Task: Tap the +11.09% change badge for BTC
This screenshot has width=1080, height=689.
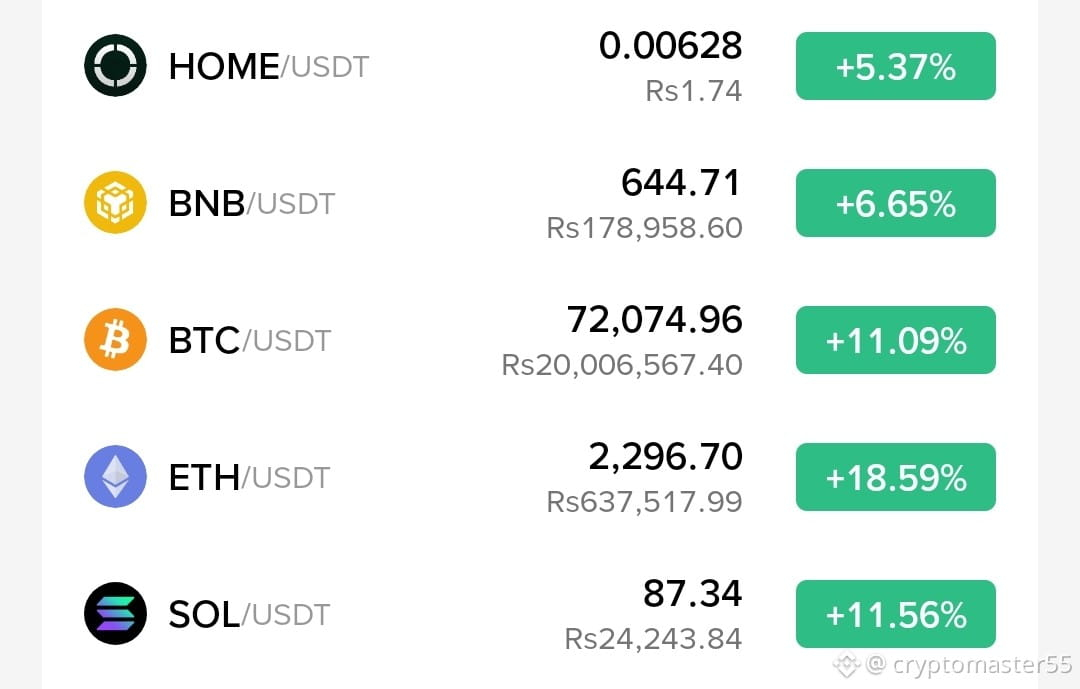Action: click(x=895, y=340)
